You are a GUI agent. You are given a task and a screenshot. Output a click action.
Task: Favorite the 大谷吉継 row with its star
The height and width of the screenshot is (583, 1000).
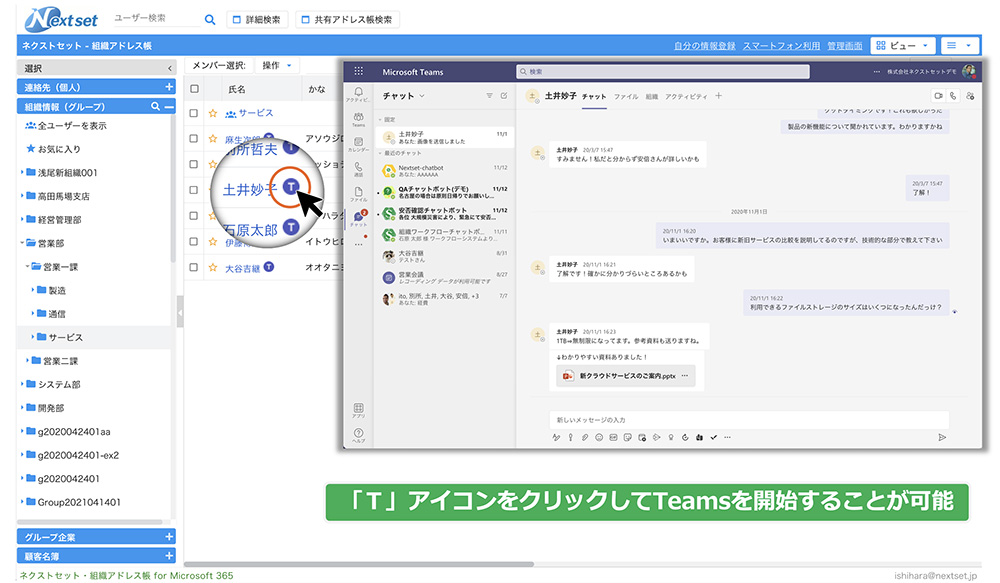(x=213, y=268)
